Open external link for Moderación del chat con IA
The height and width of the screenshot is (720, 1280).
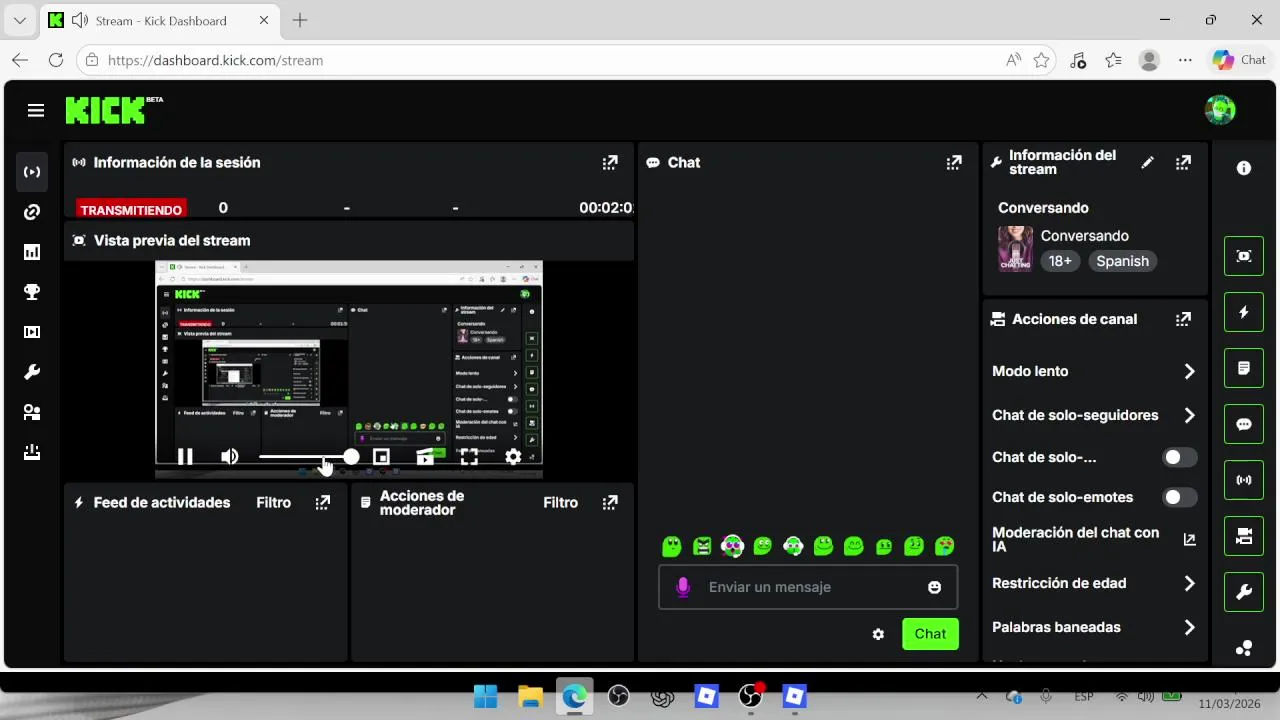pos(1189,539)
